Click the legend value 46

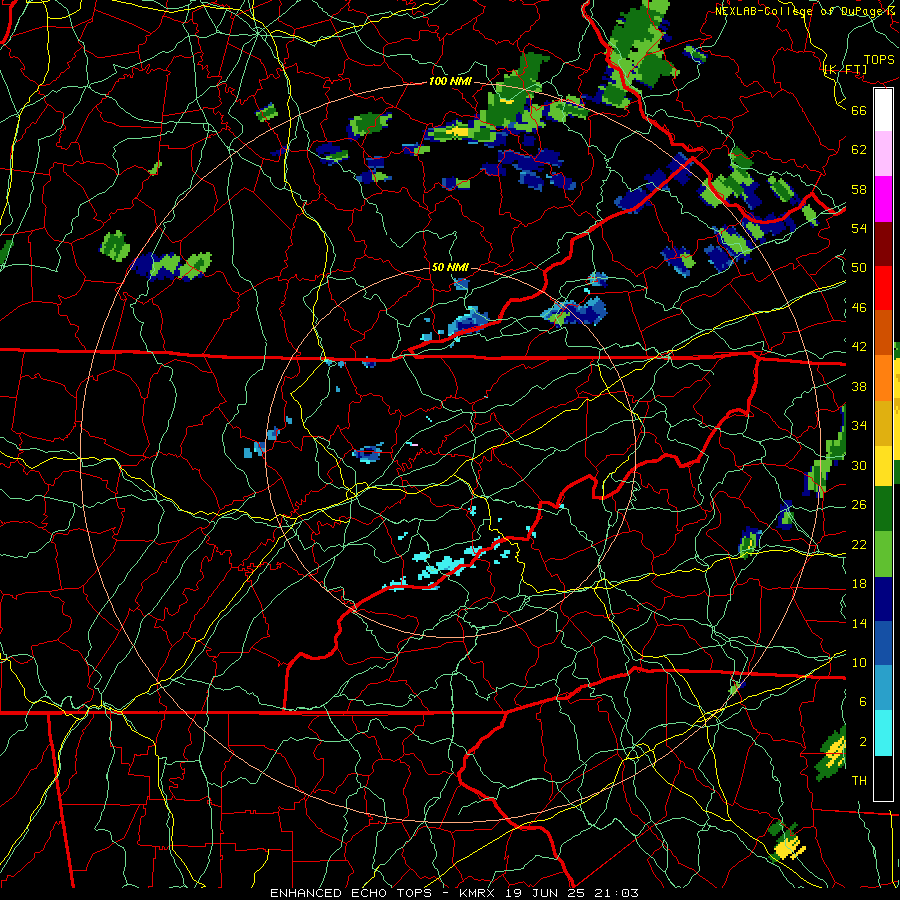click(x=859, y=308)
